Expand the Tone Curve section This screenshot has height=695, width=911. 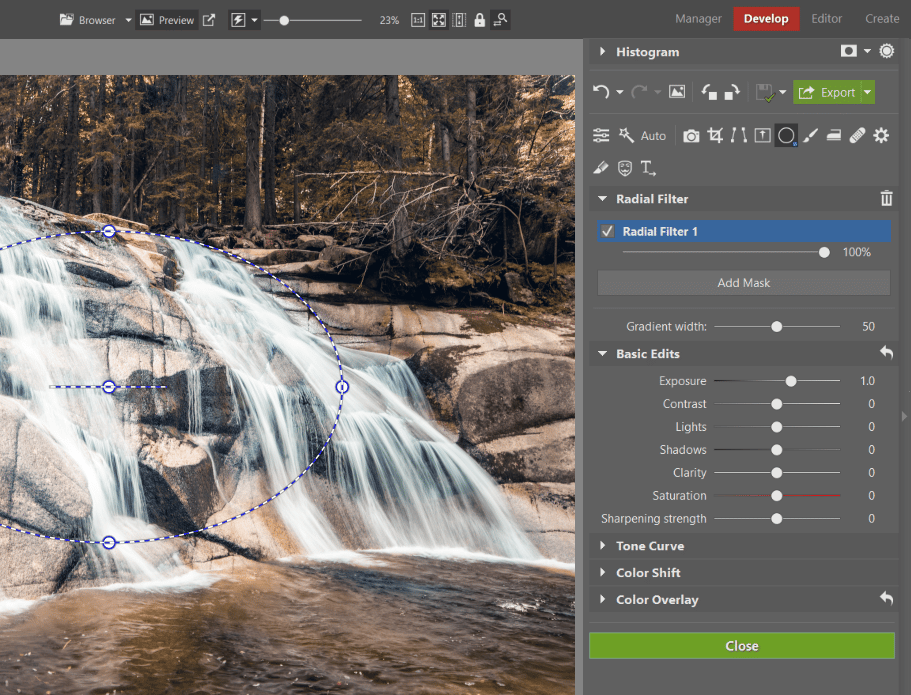(x=602, y=546)
